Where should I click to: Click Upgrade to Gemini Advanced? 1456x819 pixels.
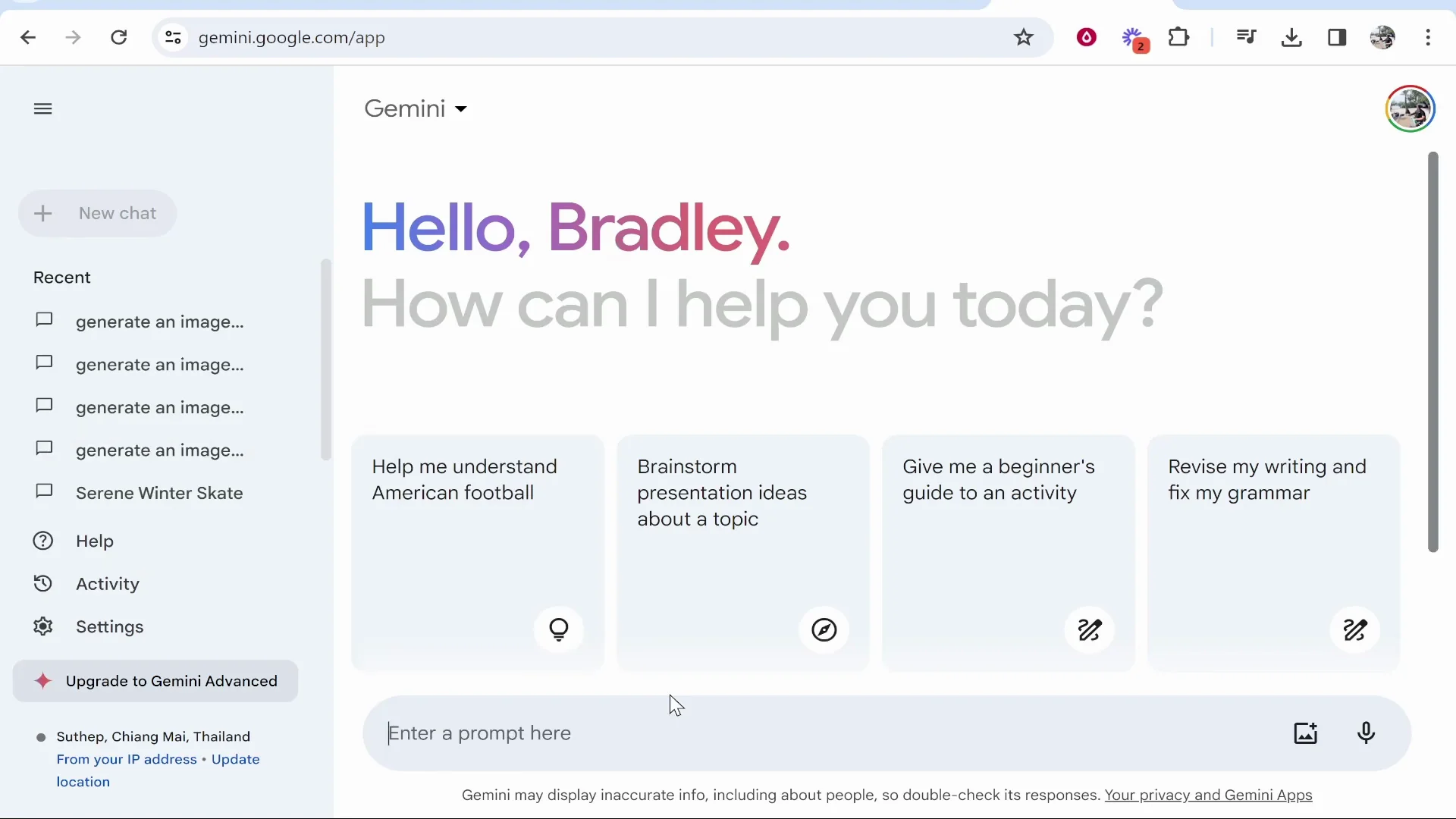155,681
